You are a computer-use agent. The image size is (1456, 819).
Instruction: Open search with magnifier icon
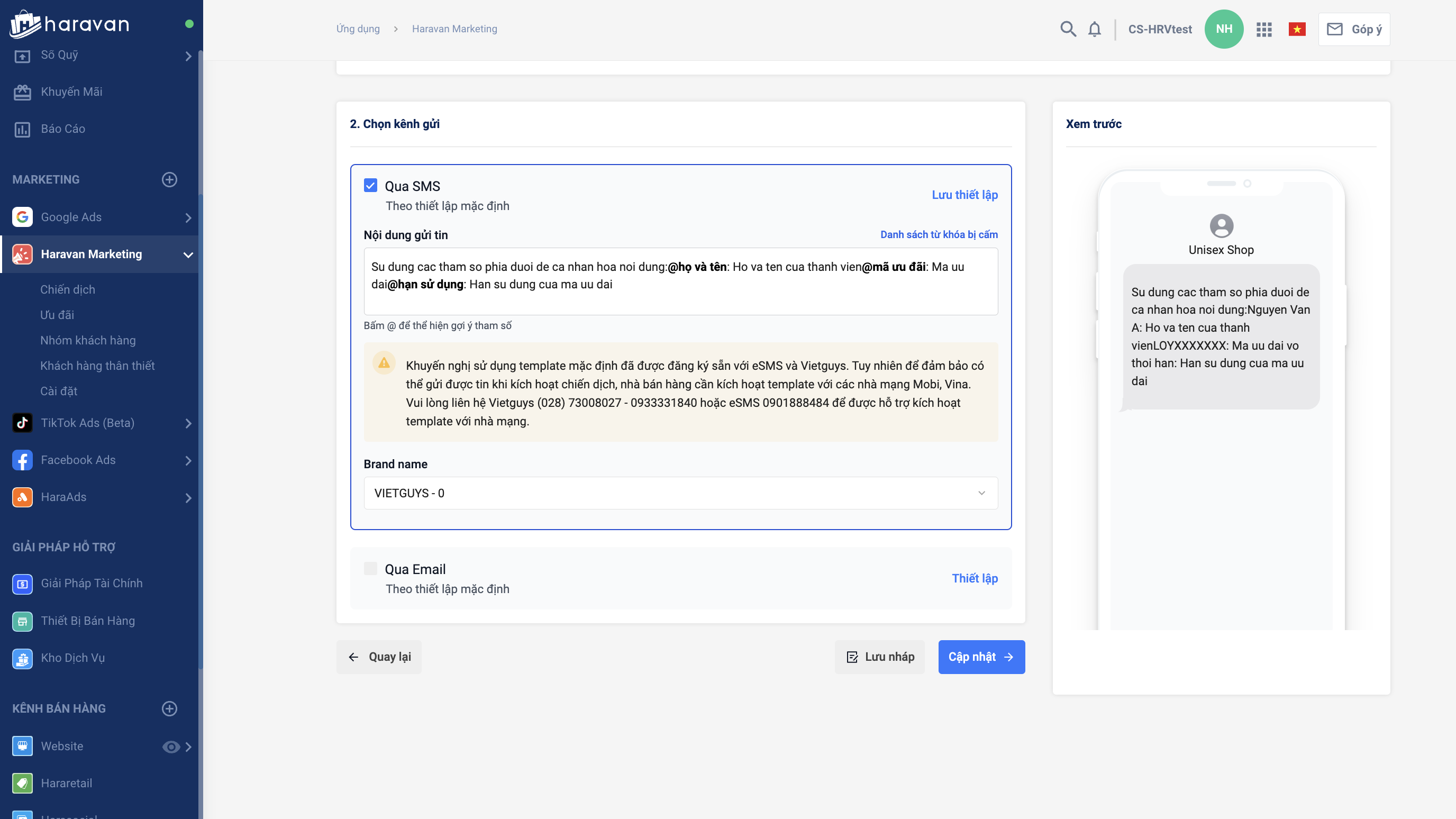click(x=1068, y=29)
